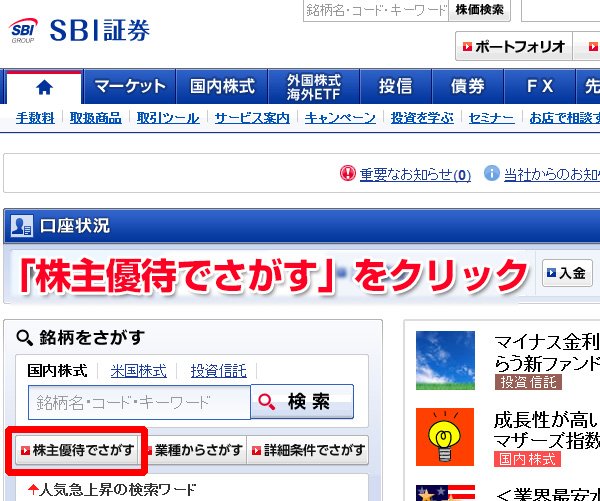Click the セミナー link
The width and height of the screenshot is (600, 501).
pyautogui.click(x=491, y=118)
